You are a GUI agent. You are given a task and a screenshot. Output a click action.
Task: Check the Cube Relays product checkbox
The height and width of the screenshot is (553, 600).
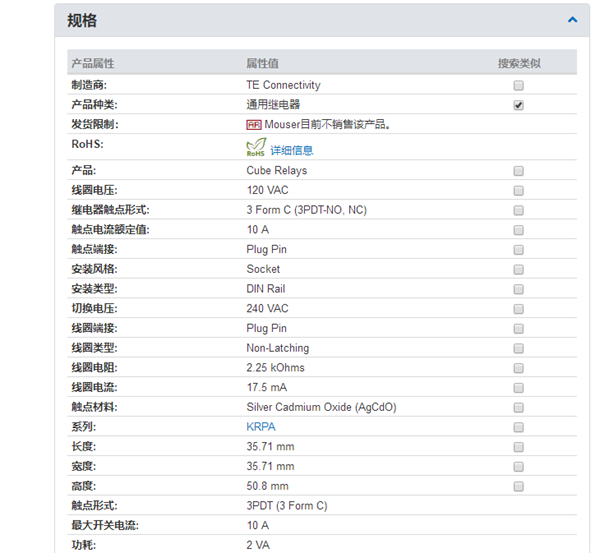coord(518,171)
